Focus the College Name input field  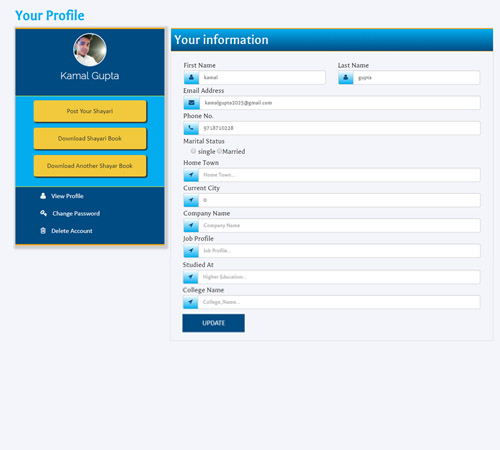pyautogui.click(x=339, y=302)
